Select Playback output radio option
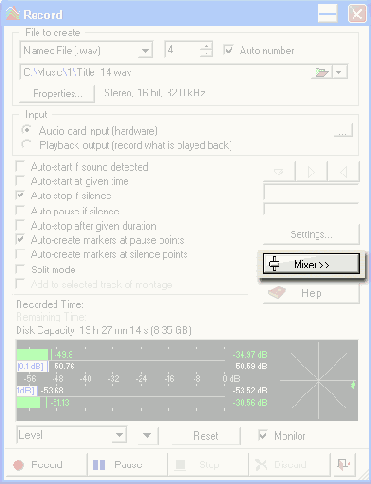The height and width of the screenshot is (484, 371). click(x=26, y=145)
